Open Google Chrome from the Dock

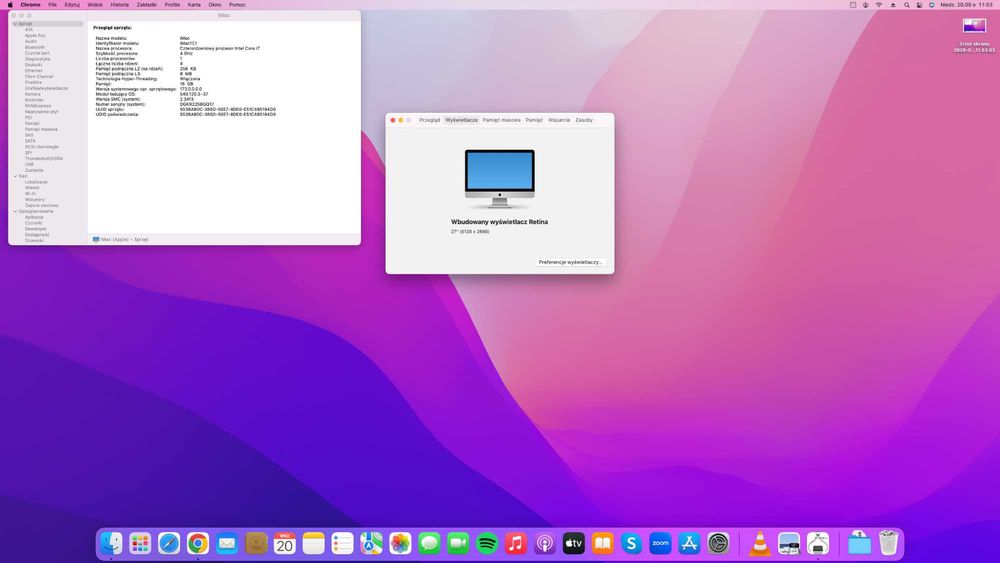[x=198, y=543]
